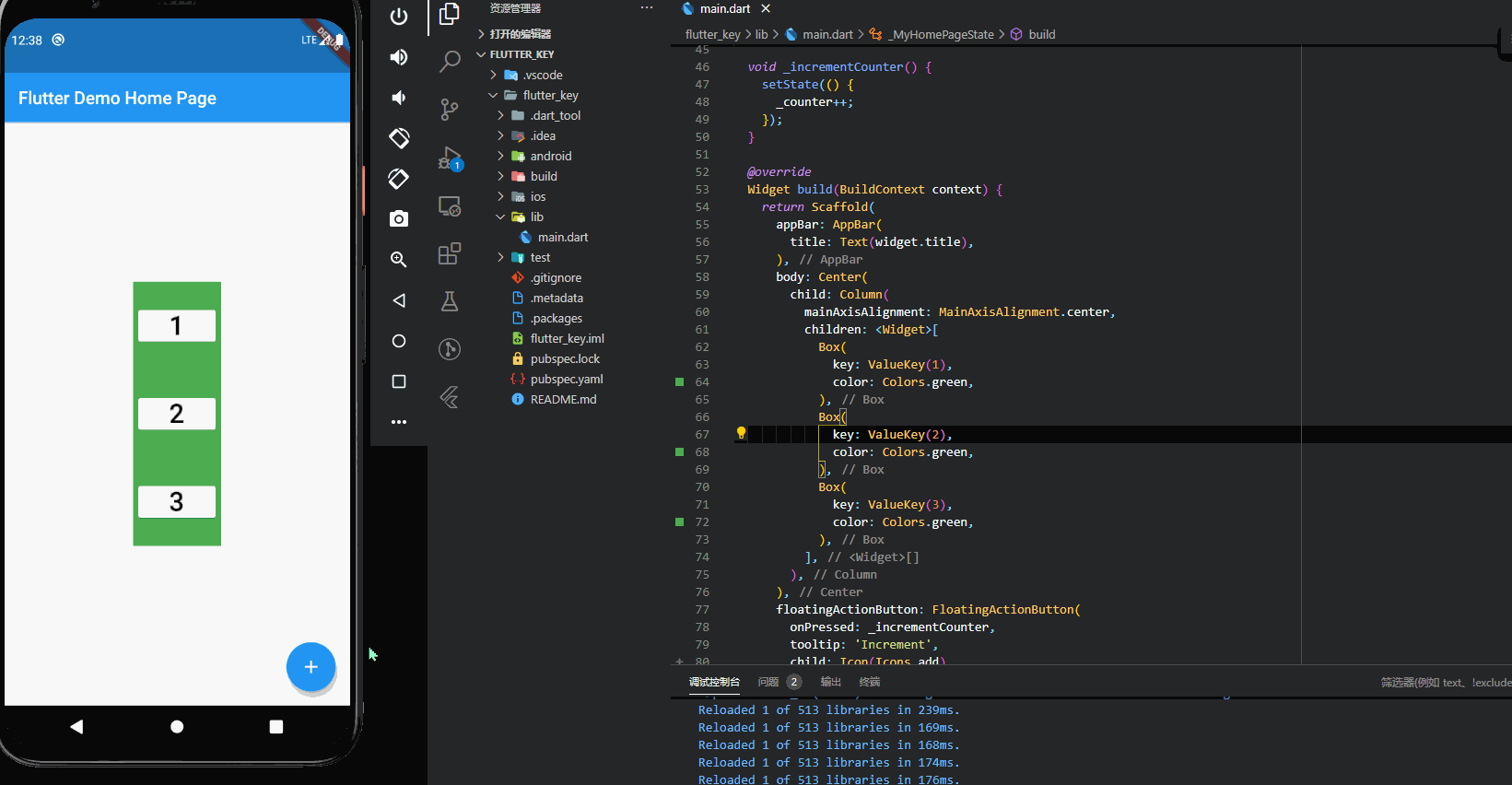Open the Remote Explorer view icon

[x=450, y=205]
